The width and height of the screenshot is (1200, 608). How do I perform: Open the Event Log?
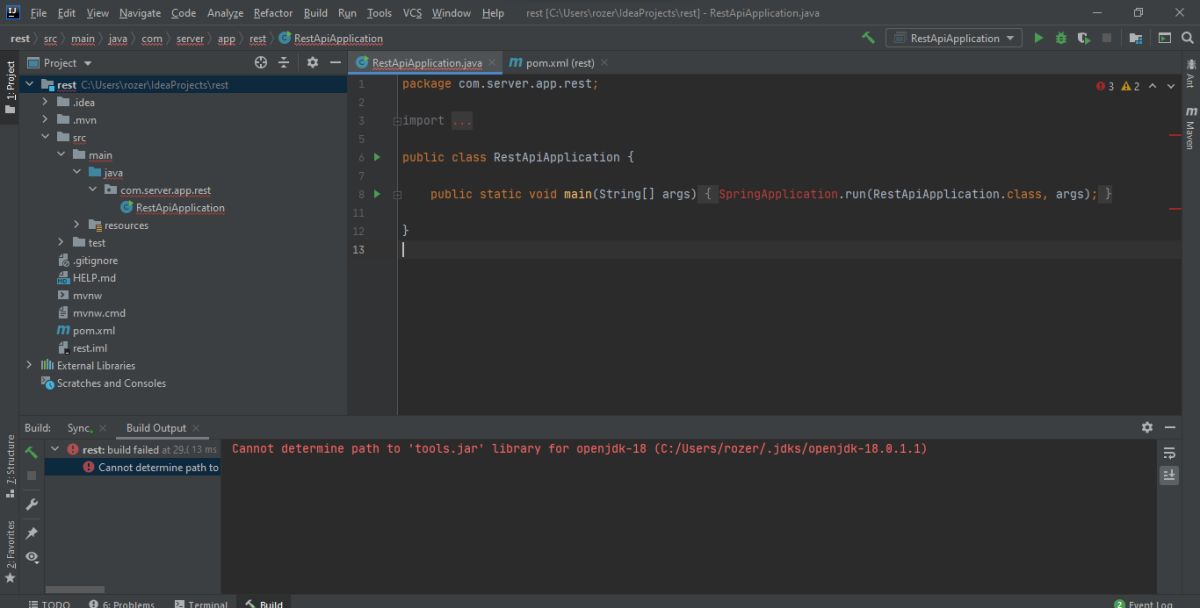click(1143, 603)
